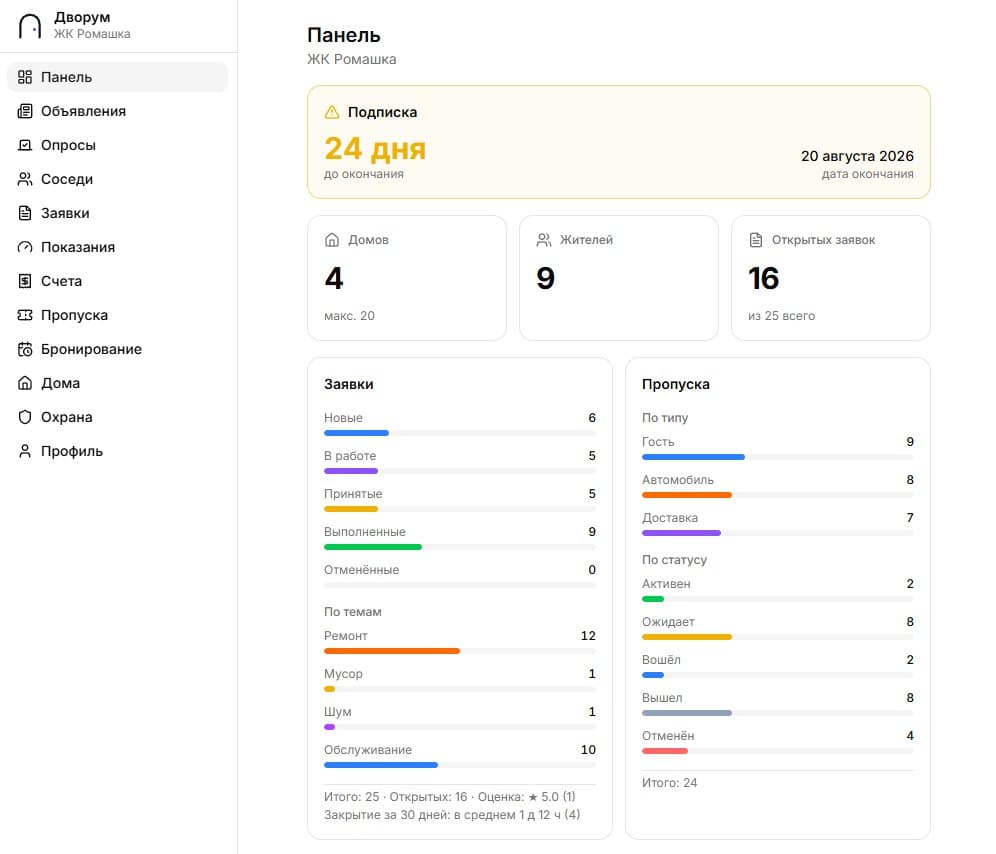Click the Домов count 4

334,278
